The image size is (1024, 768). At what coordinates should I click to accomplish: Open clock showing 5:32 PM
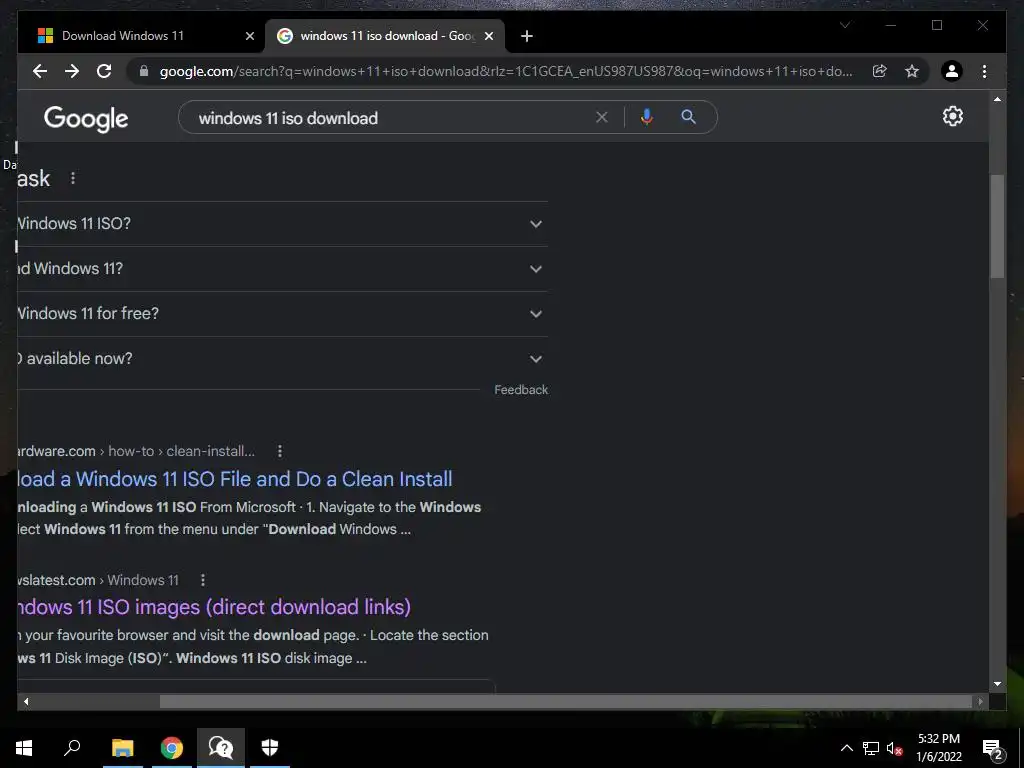tap(939, 748)
